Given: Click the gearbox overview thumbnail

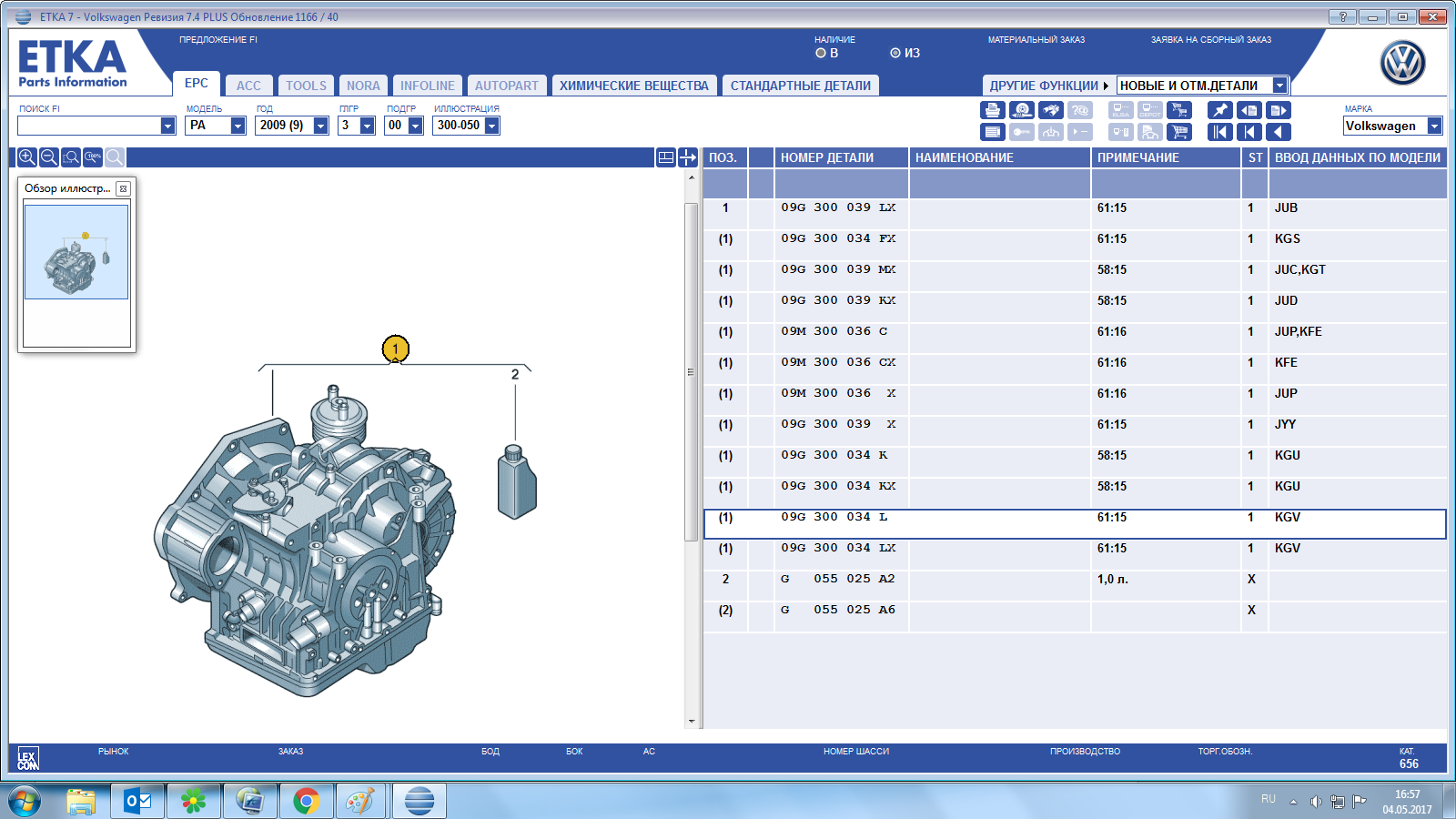Looking at the screenshot, I should pos(76,252).
